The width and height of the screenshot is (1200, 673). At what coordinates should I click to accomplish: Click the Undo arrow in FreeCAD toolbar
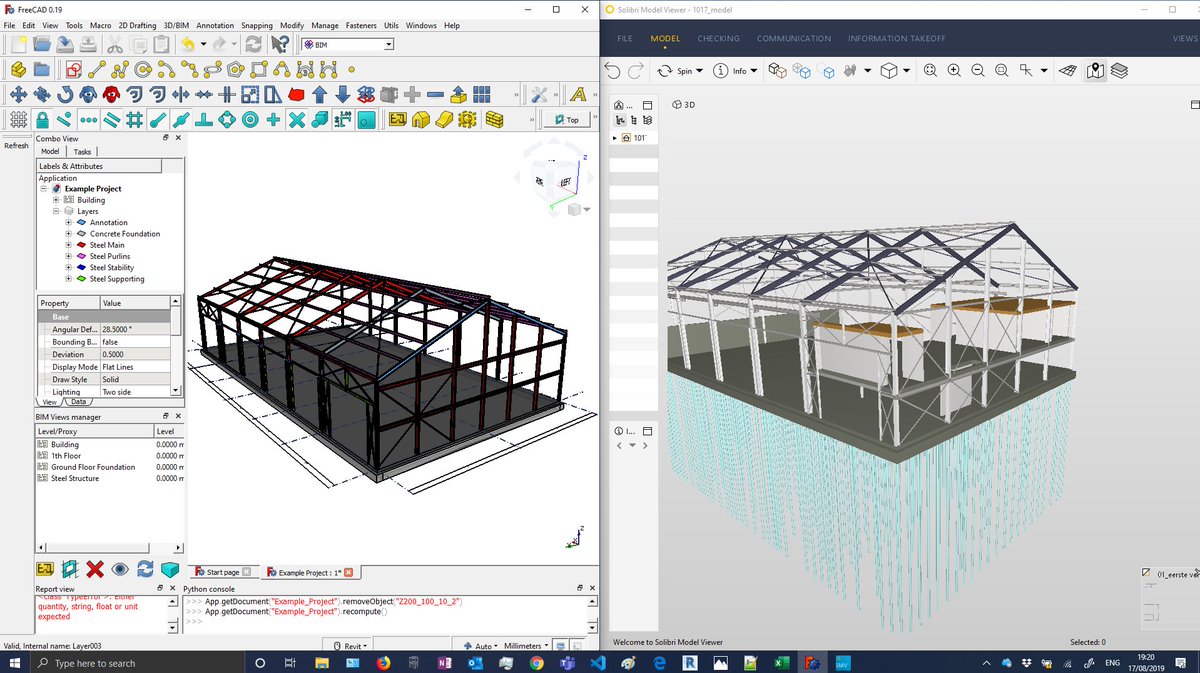click(x=186, y=44)
